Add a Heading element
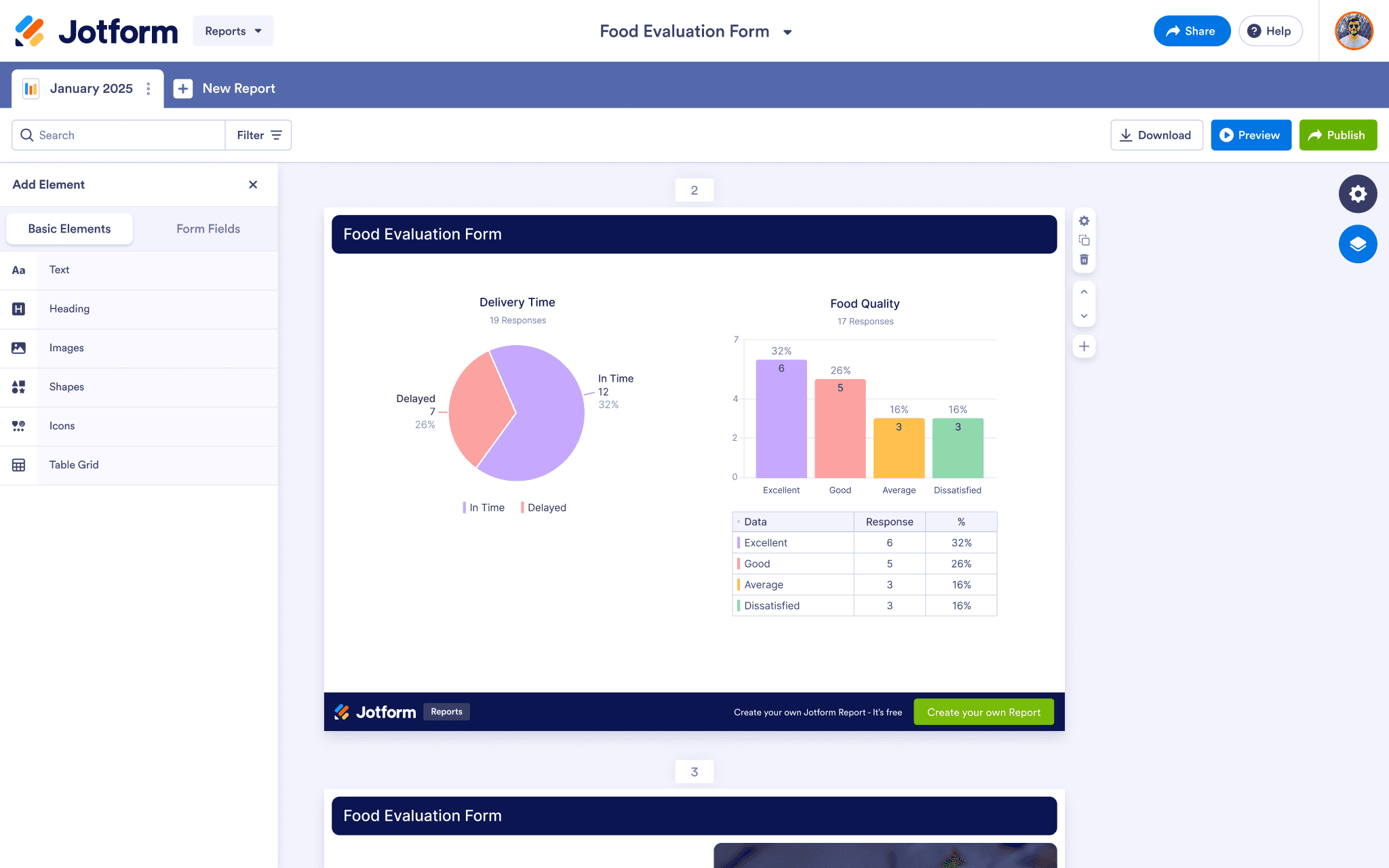 coord(139,309)
